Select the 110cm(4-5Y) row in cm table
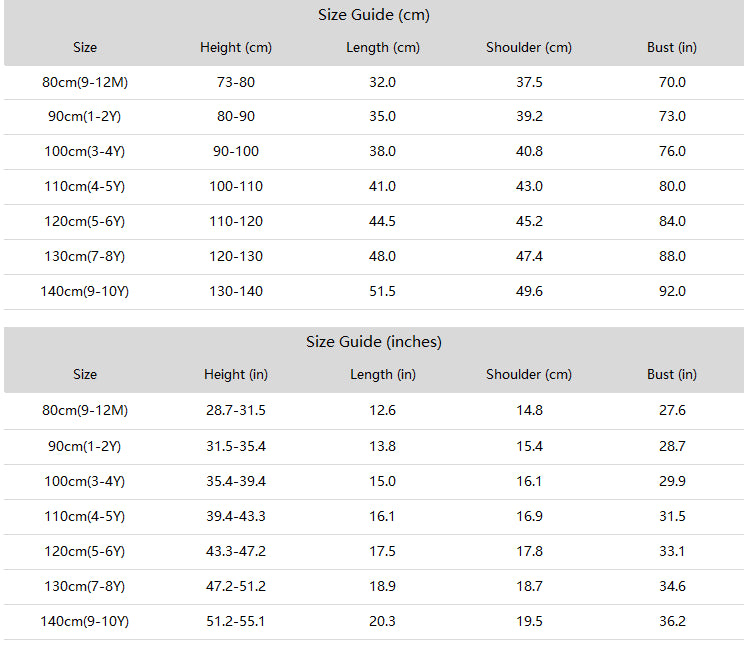The width and height of the screenshot is (748, 646). [374, 187]
